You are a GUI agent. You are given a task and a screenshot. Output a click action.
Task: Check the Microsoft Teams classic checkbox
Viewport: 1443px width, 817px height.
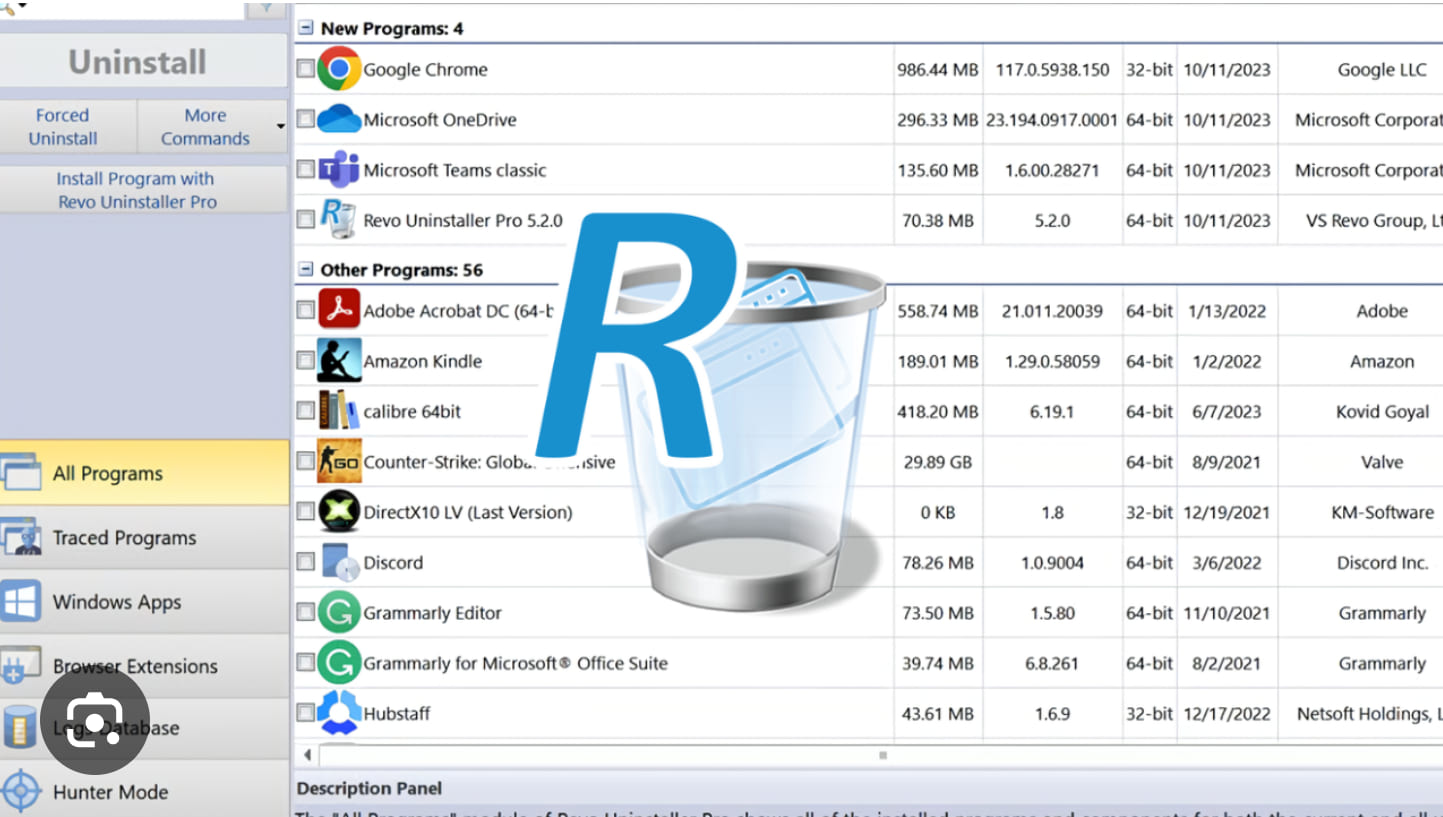(x=305, y=170)
